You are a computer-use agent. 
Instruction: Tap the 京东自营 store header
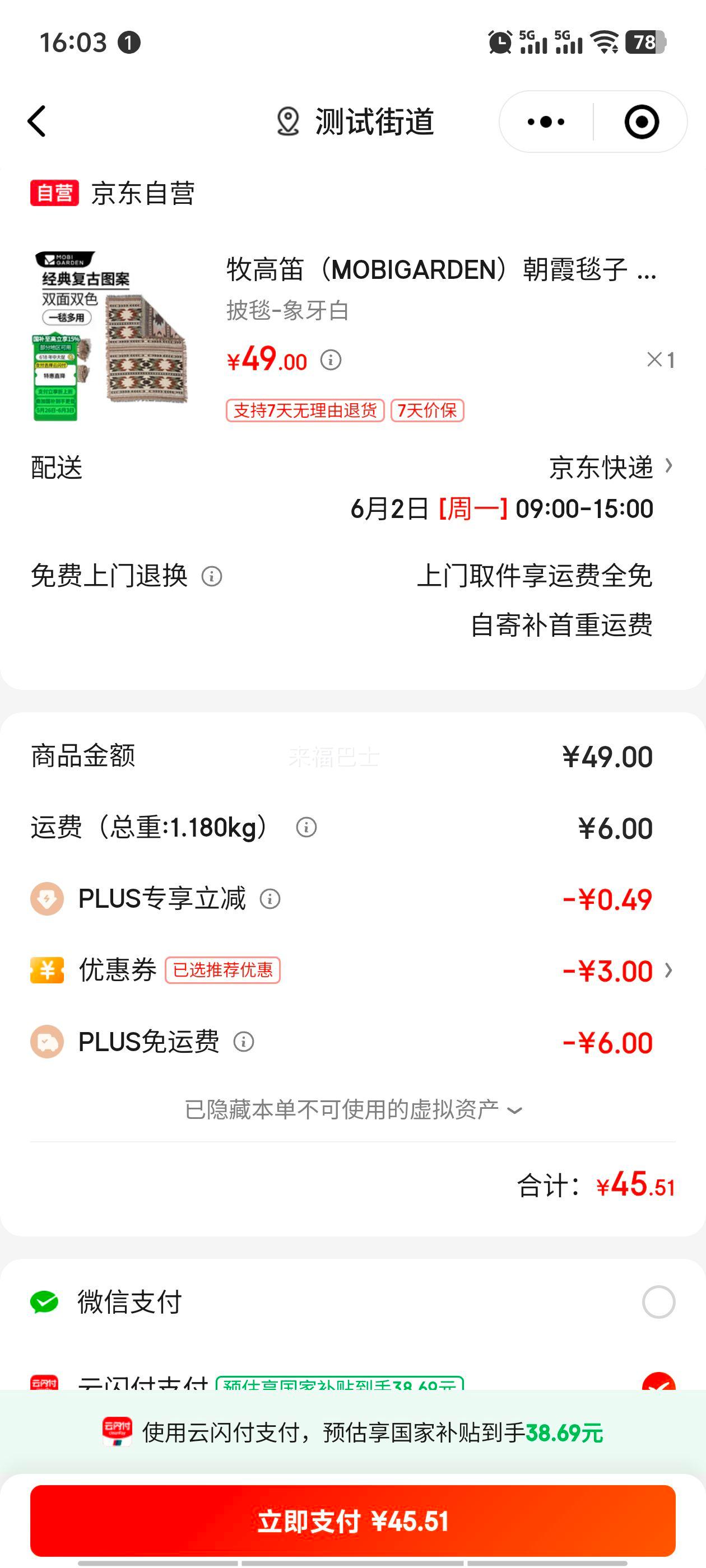113,194
